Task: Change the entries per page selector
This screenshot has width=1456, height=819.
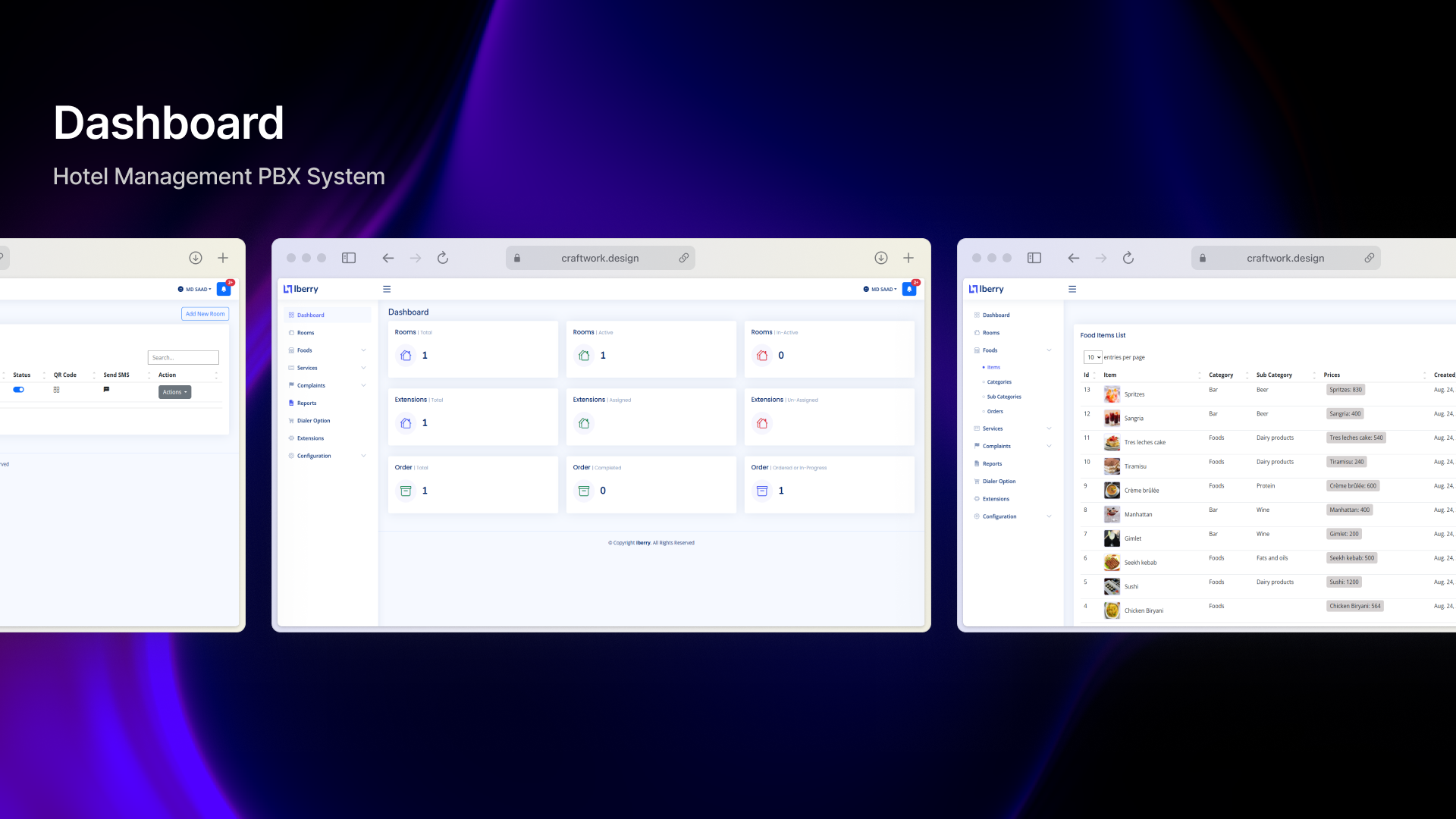Action: click(x=1092, y=357)
